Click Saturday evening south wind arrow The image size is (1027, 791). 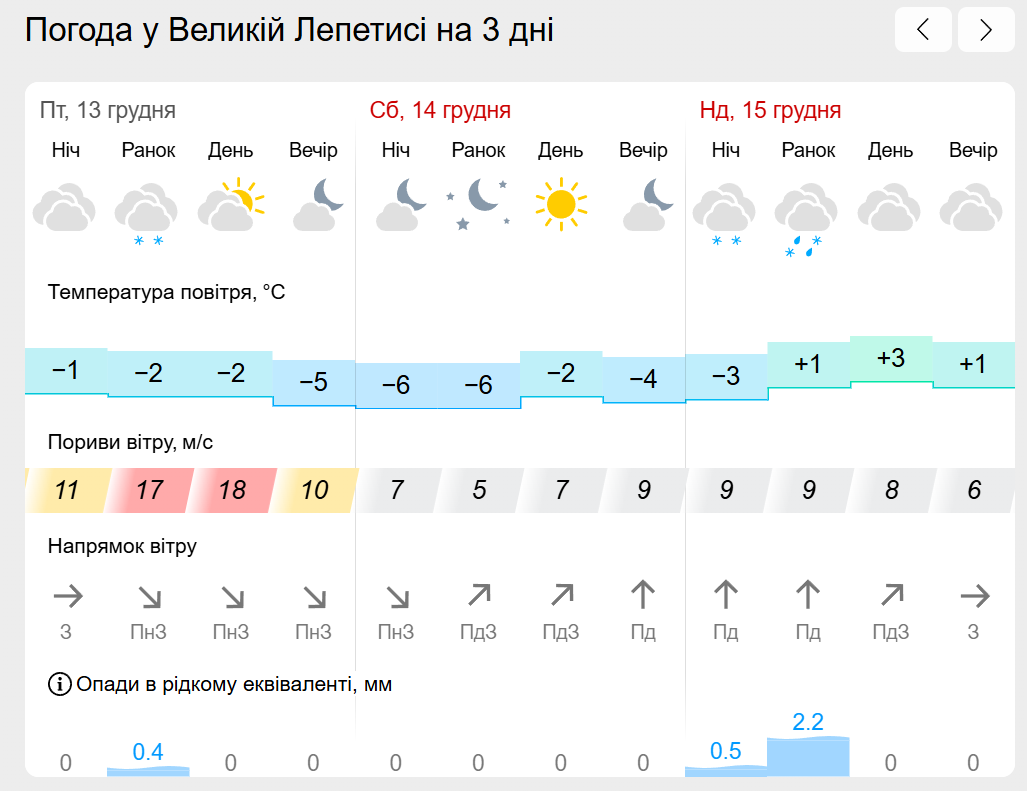tap(643, 595)
